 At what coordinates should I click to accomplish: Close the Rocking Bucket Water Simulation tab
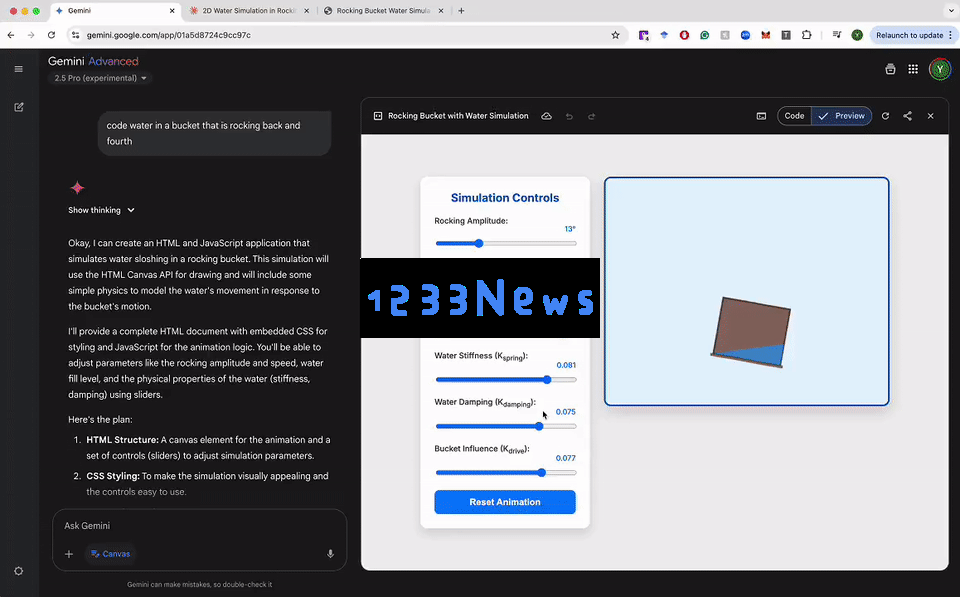coord(440,10)
